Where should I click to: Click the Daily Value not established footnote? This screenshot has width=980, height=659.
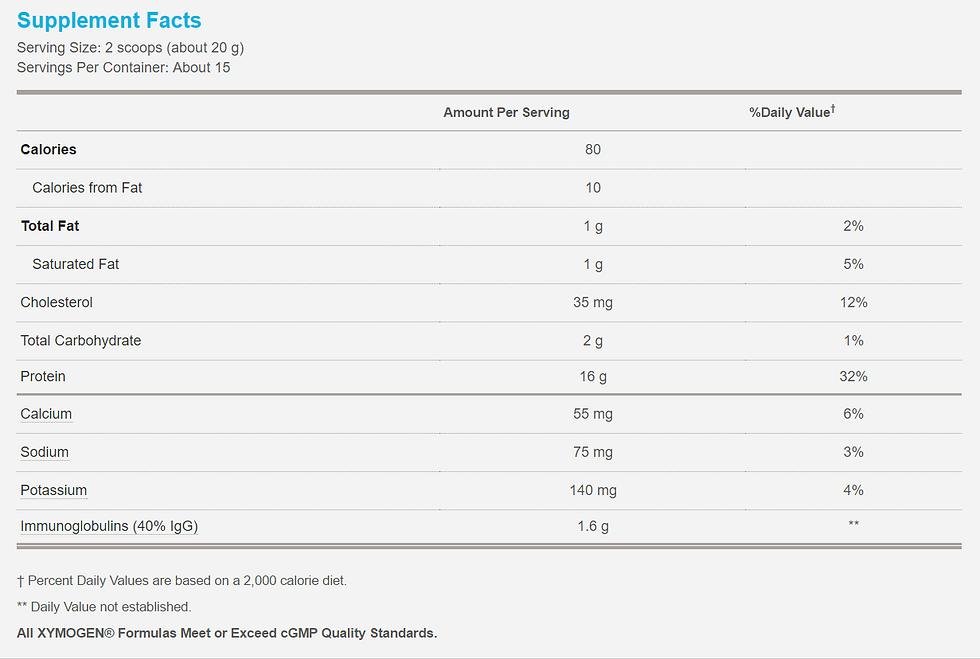[104, 606]
